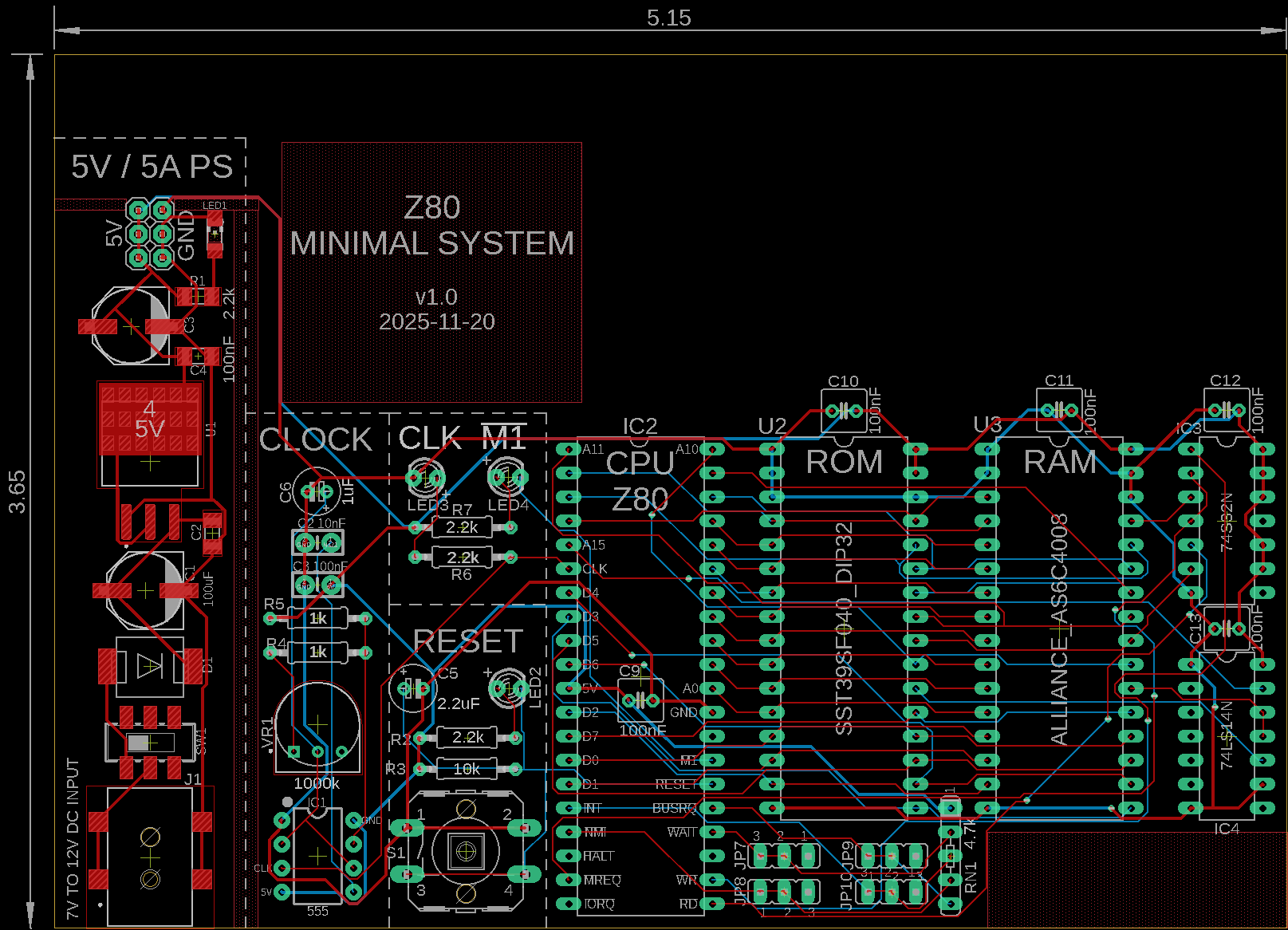Select the LED2 reset indicator LED
The image size is (1288, 930).
(507, 688)
